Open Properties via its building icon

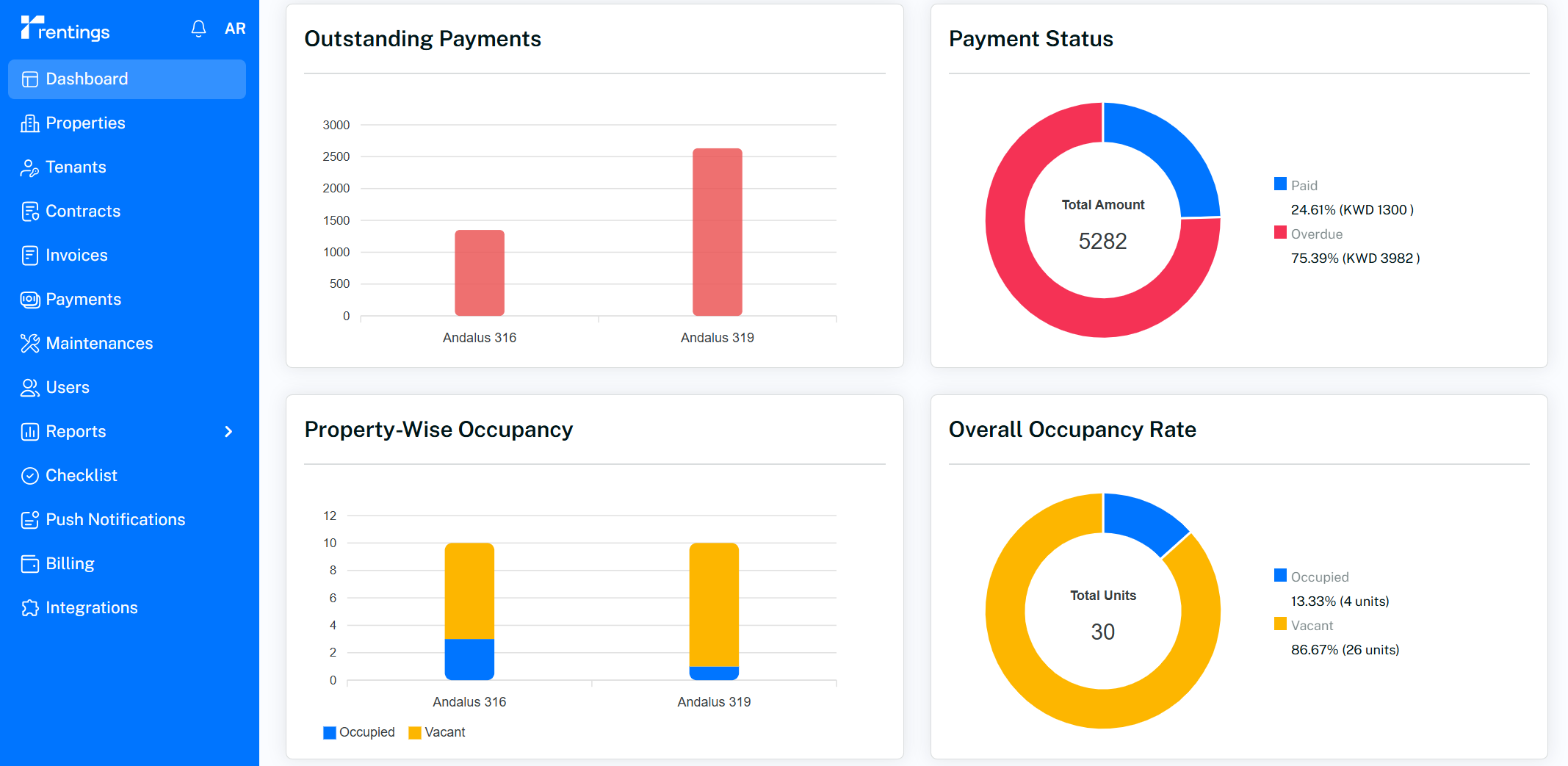click(x=30, y=123)
